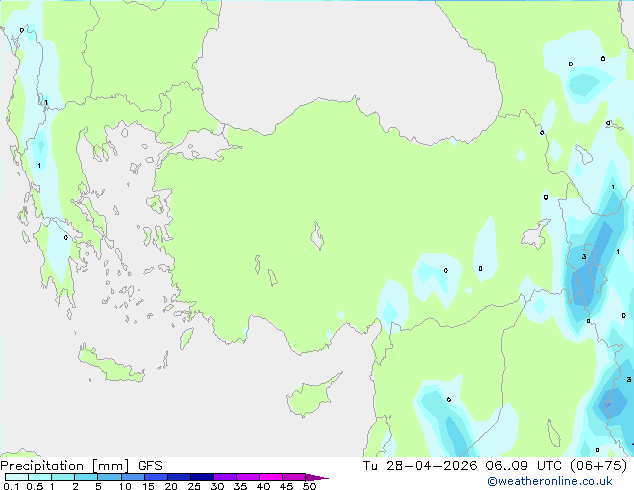
Task: Pick the legend swatch for 10–15 mm
Action: click(x=132, y=477)
